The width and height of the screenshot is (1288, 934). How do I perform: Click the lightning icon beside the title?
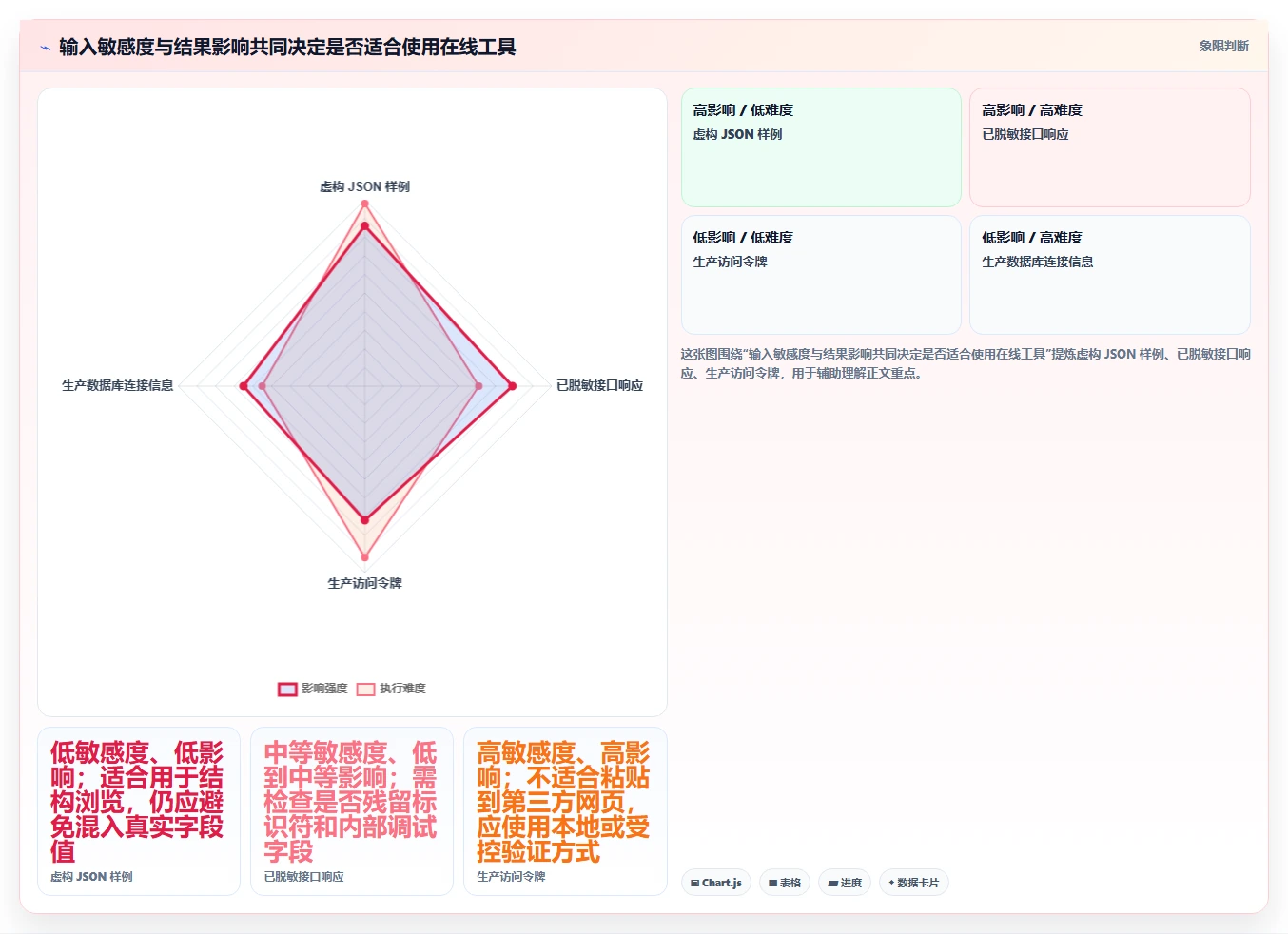click(45, 47)
